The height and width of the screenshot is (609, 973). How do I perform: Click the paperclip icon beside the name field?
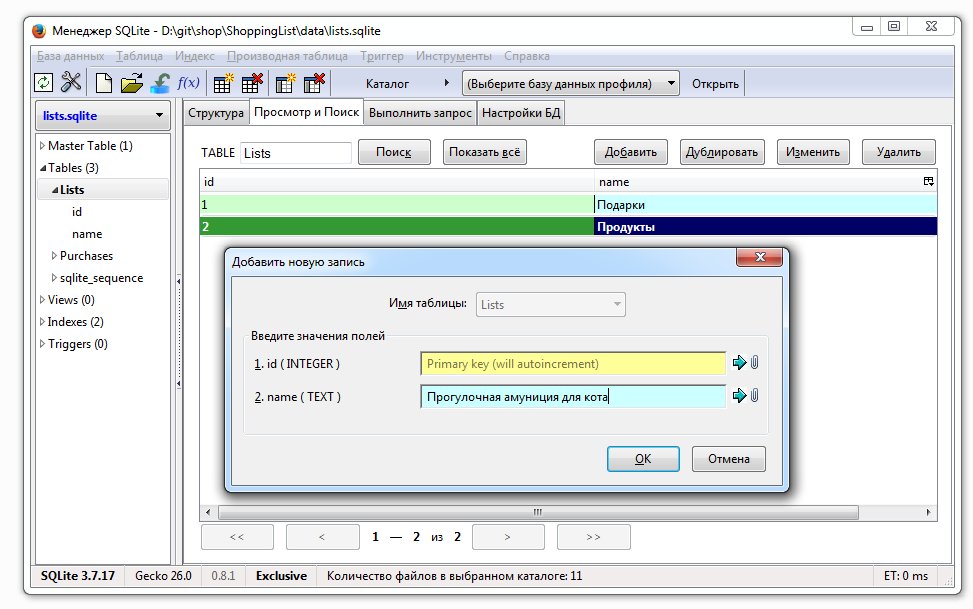(755, 395)
